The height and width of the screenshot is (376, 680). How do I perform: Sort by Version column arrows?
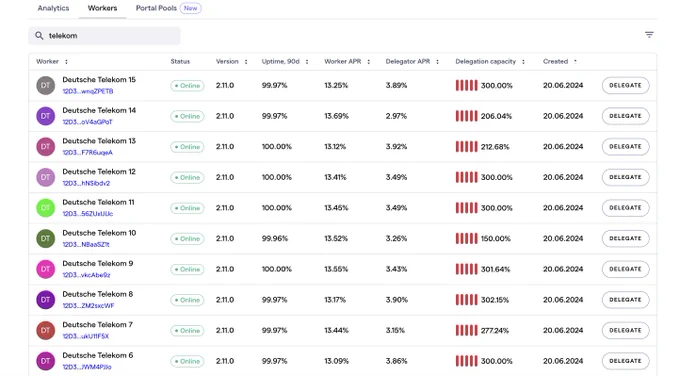click(246, 62)
